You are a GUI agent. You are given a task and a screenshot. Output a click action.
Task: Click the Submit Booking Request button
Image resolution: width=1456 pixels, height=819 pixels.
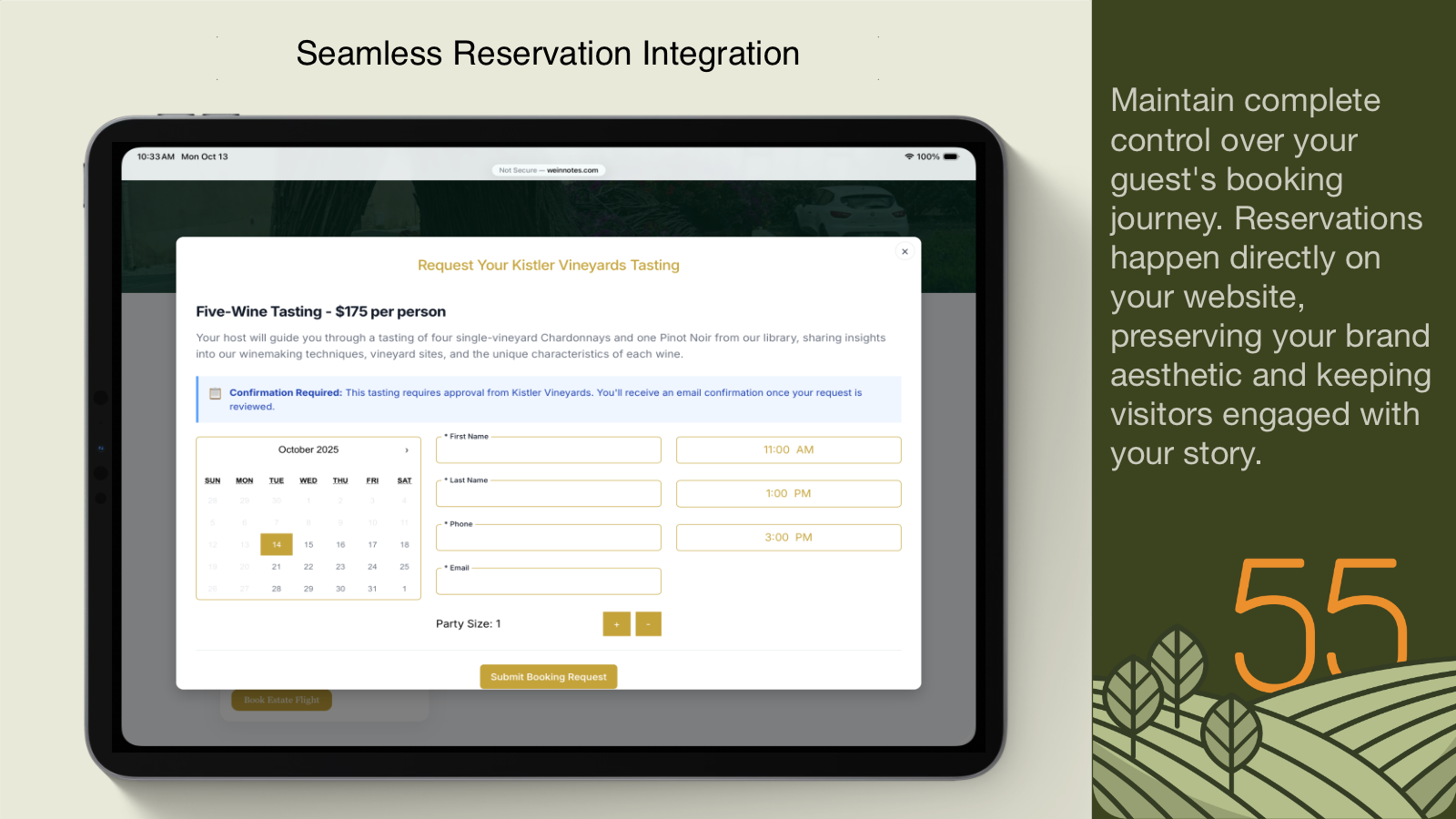[x=548, y=676]
